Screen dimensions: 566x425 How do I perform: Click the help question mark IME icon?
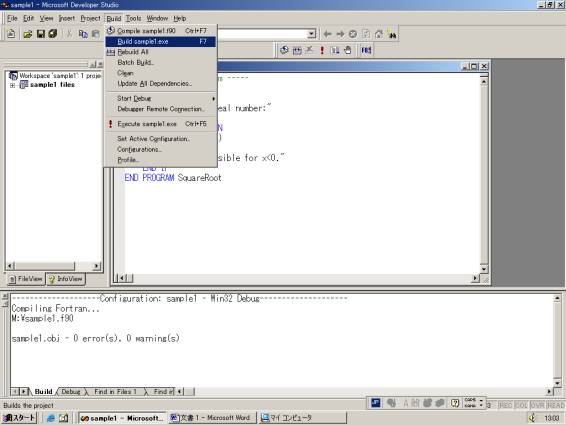[x=455, y=403]
